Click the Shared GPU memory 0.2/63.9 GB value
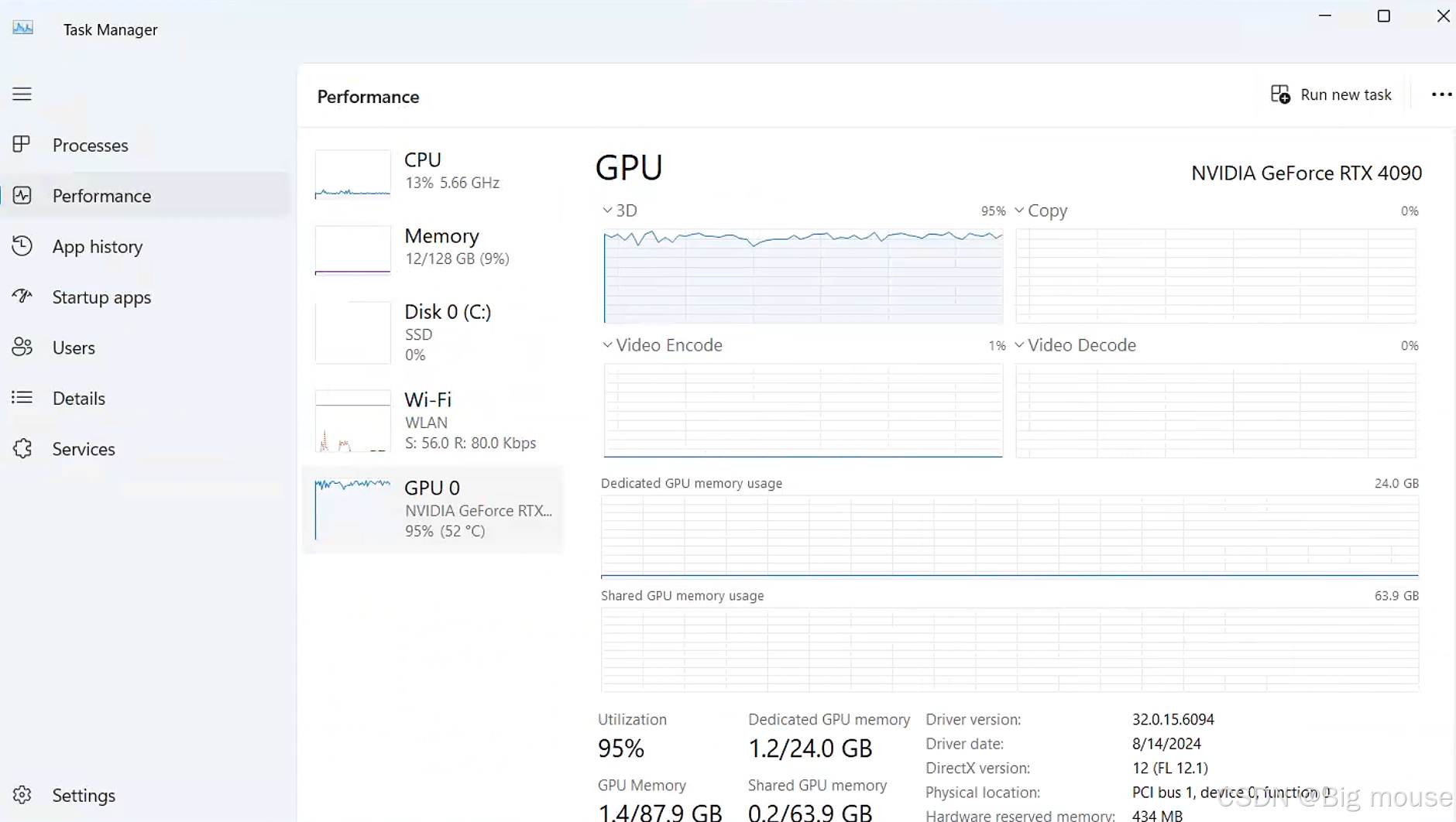Image resolution: width=1456 pixels, height=822 pixels. tap(810, 812)
